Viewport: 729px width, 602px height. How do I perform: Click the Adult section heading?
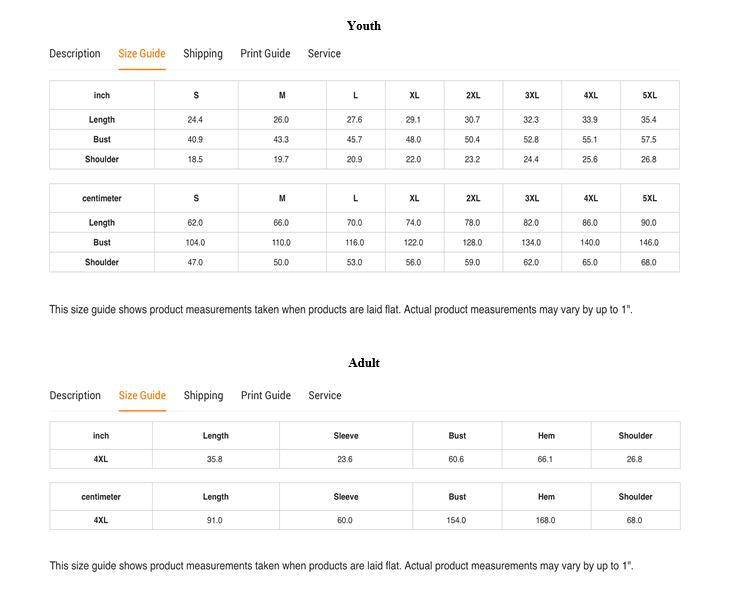(364, 363)
